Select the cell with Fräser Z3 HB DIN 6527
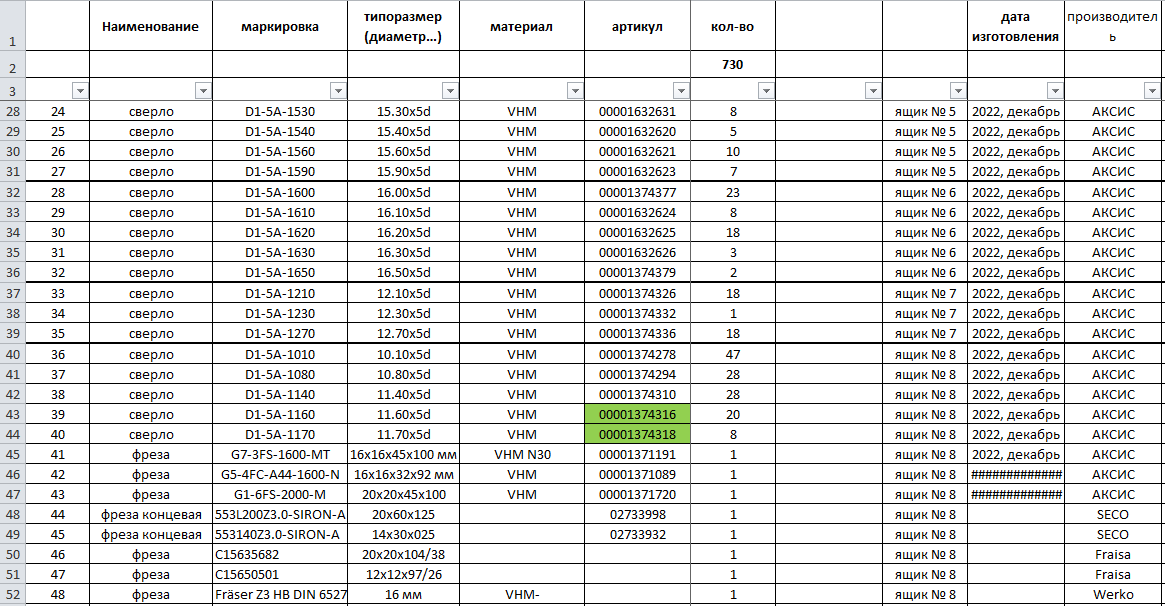The width and height of the screenshot is (1165, 606). click(279, 596)
